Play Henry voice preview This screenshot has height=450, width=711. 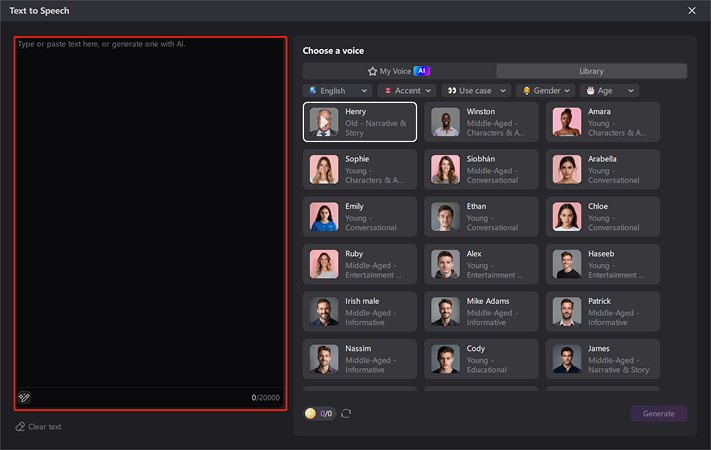[324, 122]
